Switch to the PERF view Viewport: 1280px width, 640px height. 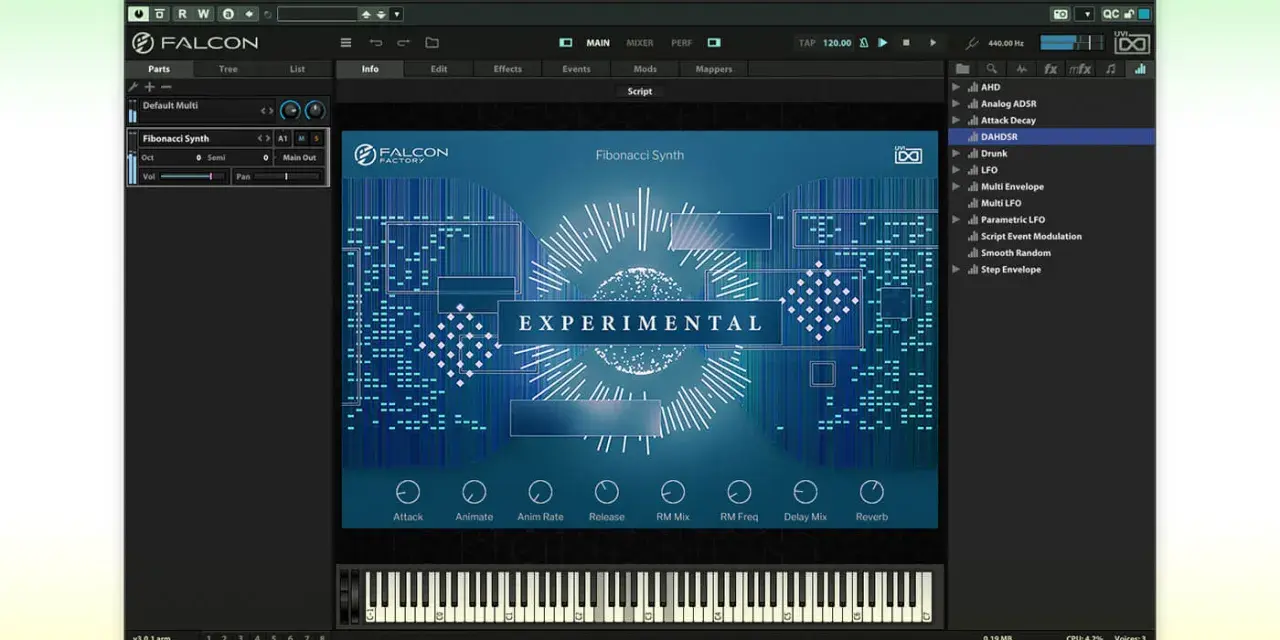[681, 43]
